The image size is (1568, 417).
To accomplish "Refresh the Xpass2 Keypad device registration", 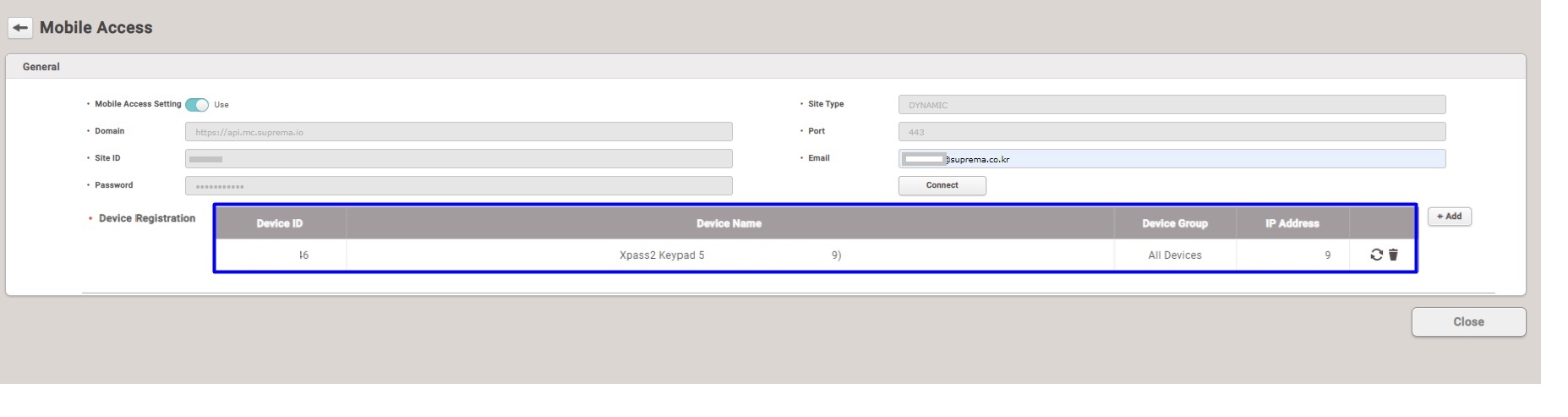I will click(x=1376, y=255).
